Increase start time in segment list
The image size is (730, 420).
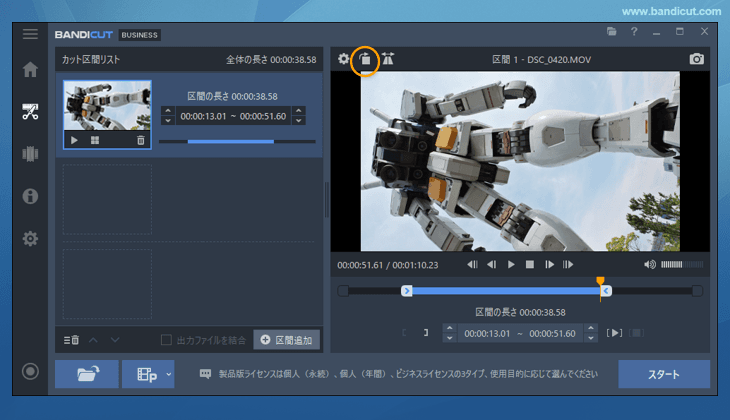(x=168, y=111)
